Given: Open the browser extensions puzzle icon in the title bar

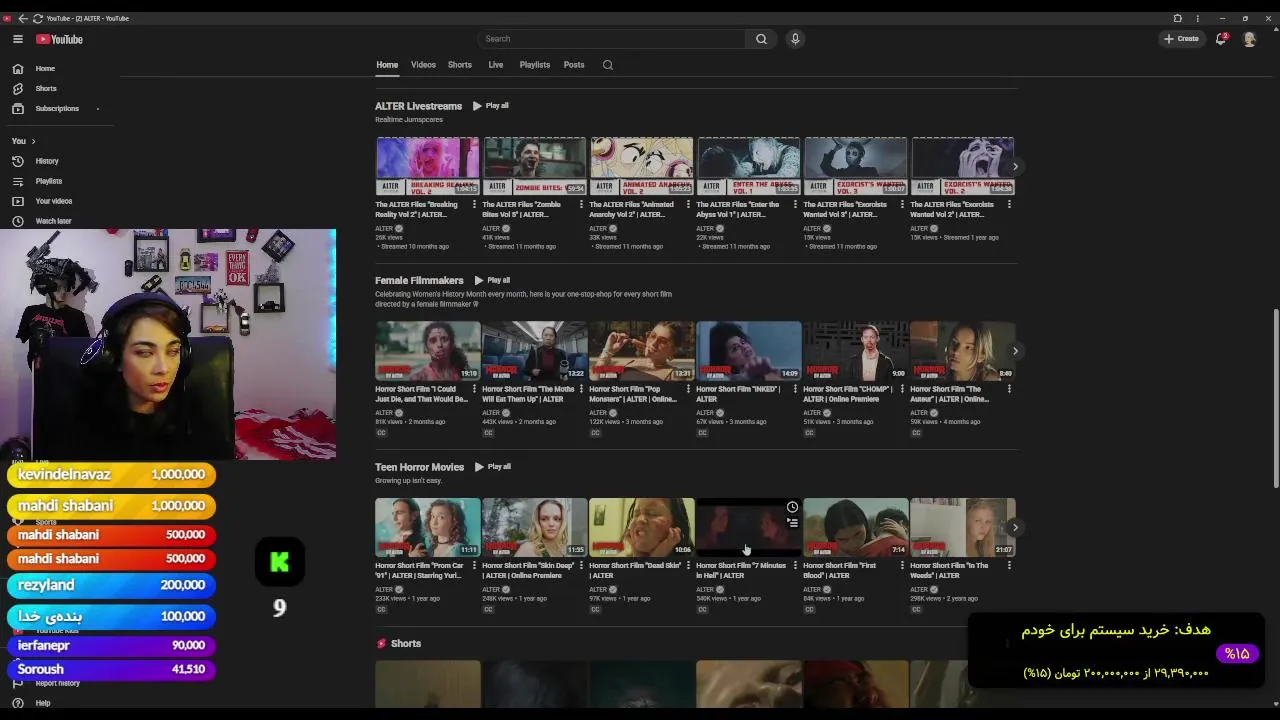Looking at the screenshot, I should (x=1177, y=18).
